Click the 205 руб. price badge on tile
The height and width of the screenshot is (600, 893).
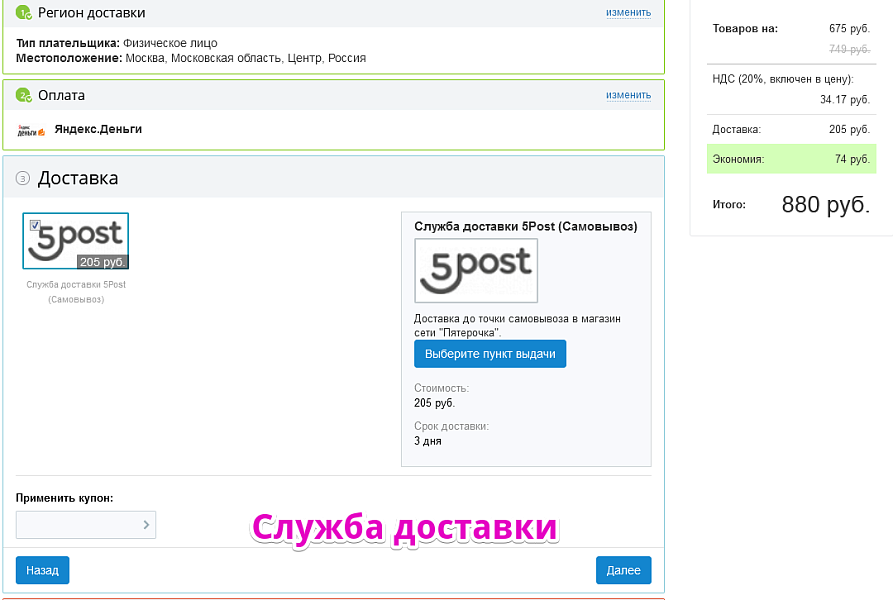point(102,262)
